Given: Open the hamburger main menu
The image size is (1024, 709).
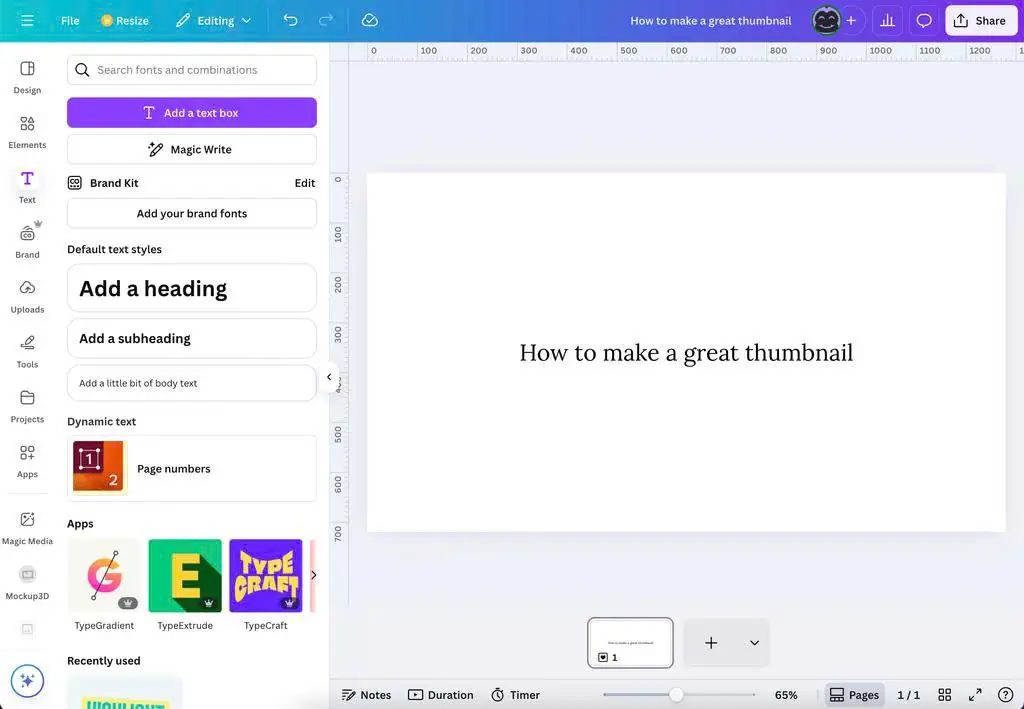Looking at the screenshot, I should click(27, 20).
